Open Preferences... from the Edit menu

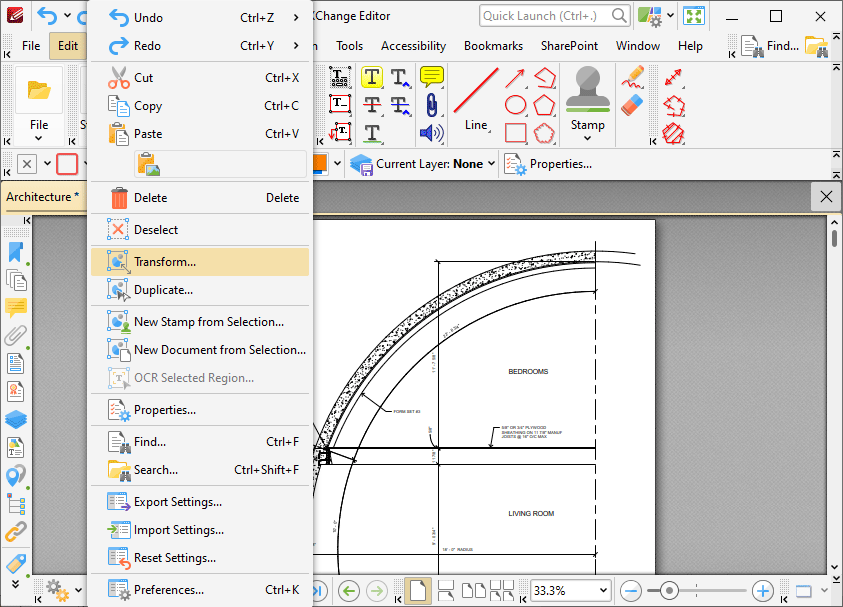[x=200, y=590]
